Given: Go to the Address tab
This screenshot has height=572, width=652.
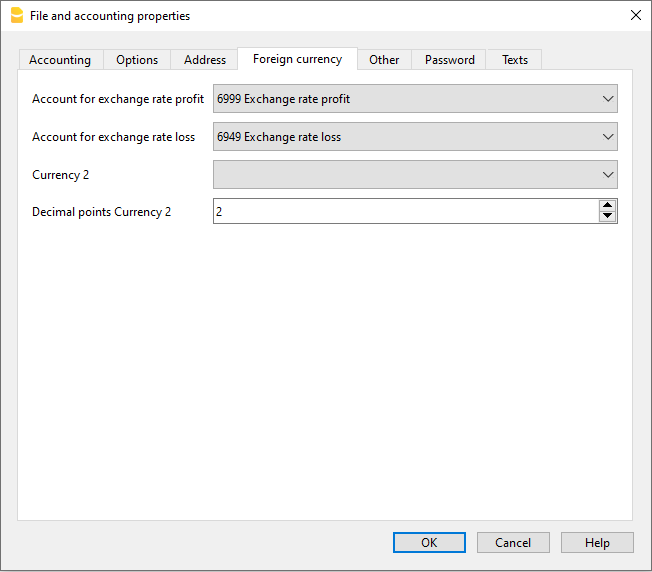Looking at the screenshot, I should [x=205, y=60].
